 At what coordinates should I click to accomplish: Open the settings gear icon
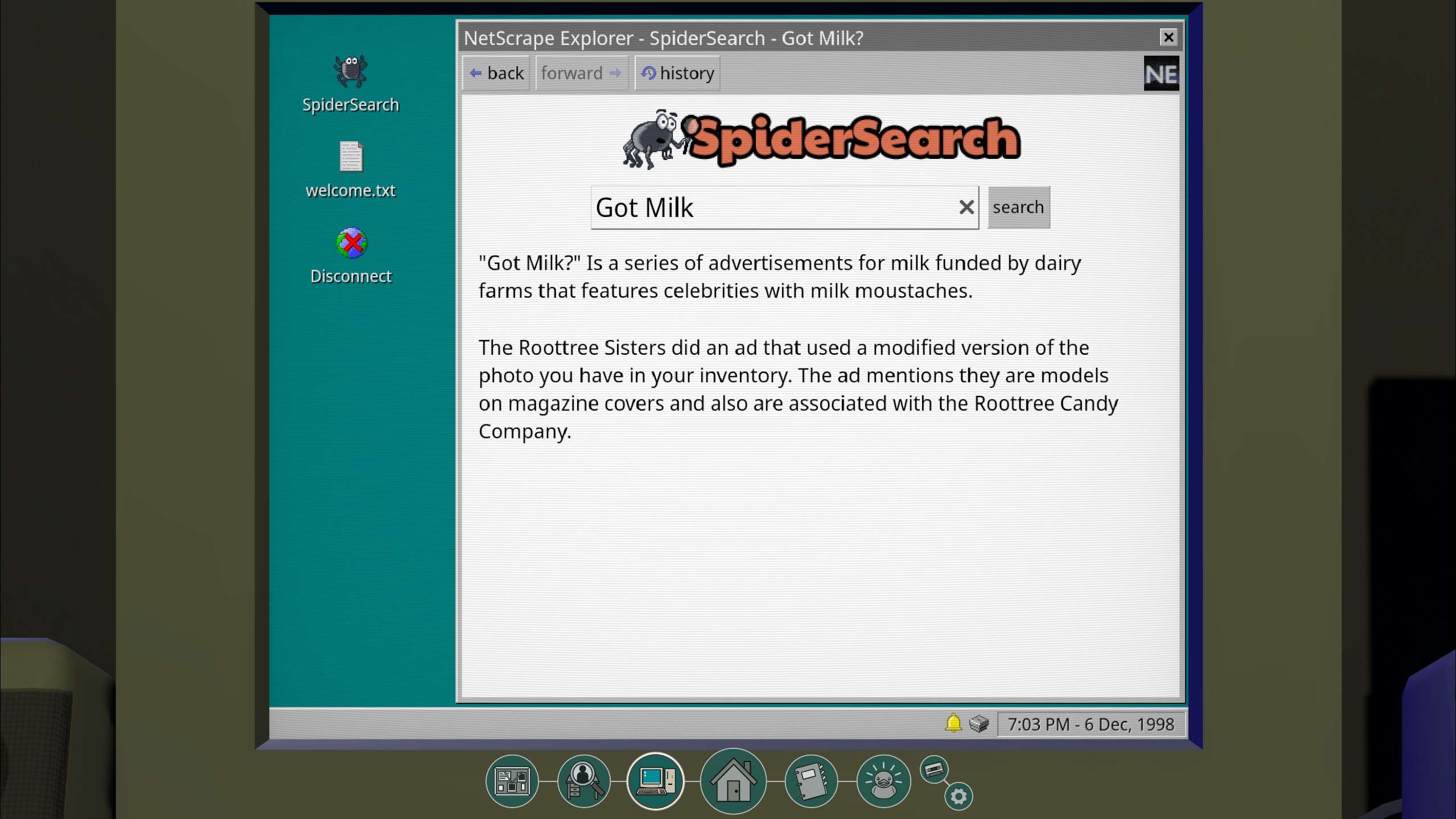pyautogui.click(x=959, y=796)
